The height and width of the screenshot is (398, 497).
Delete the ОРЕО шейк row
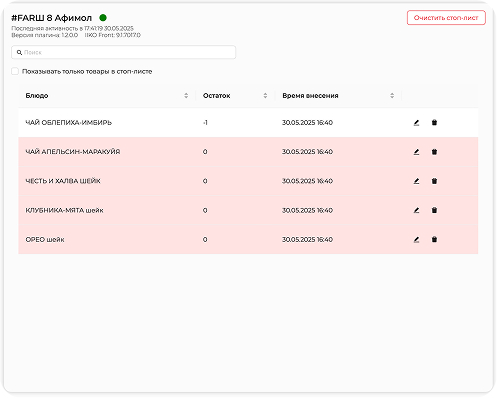click(x=434, y=239)
